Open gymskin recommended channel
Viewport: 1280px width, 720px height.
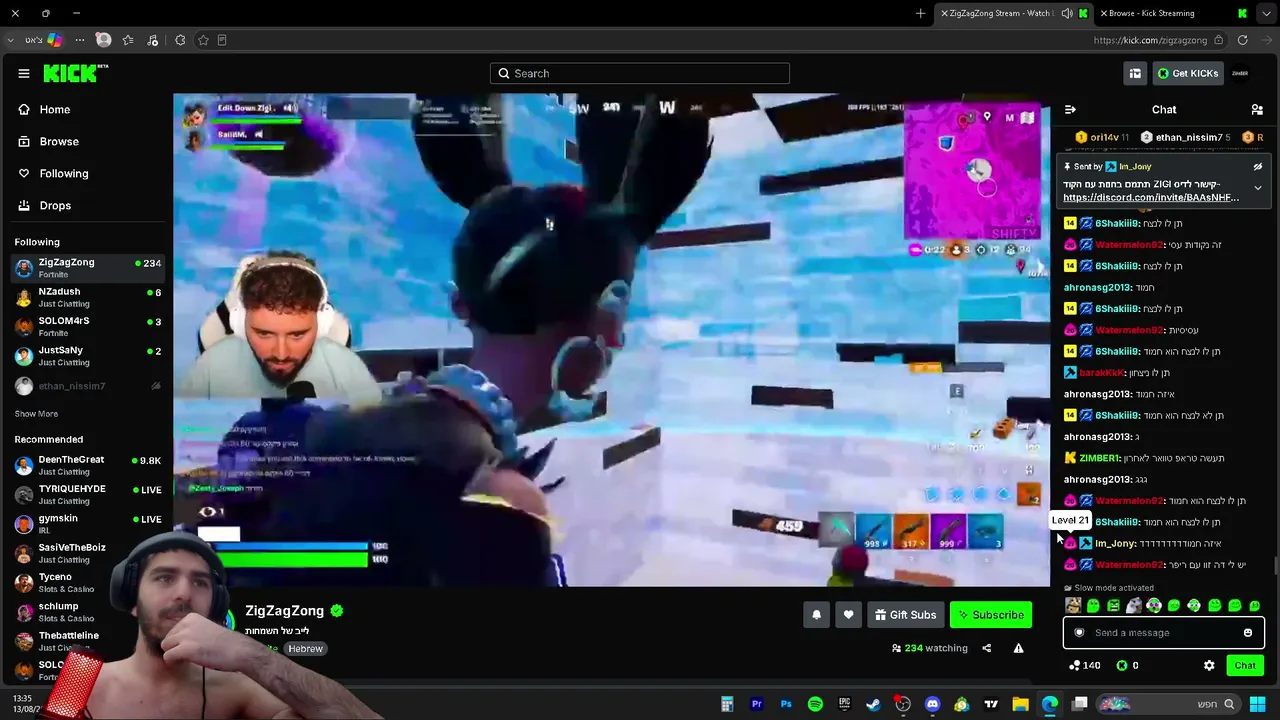pos(88,523)
